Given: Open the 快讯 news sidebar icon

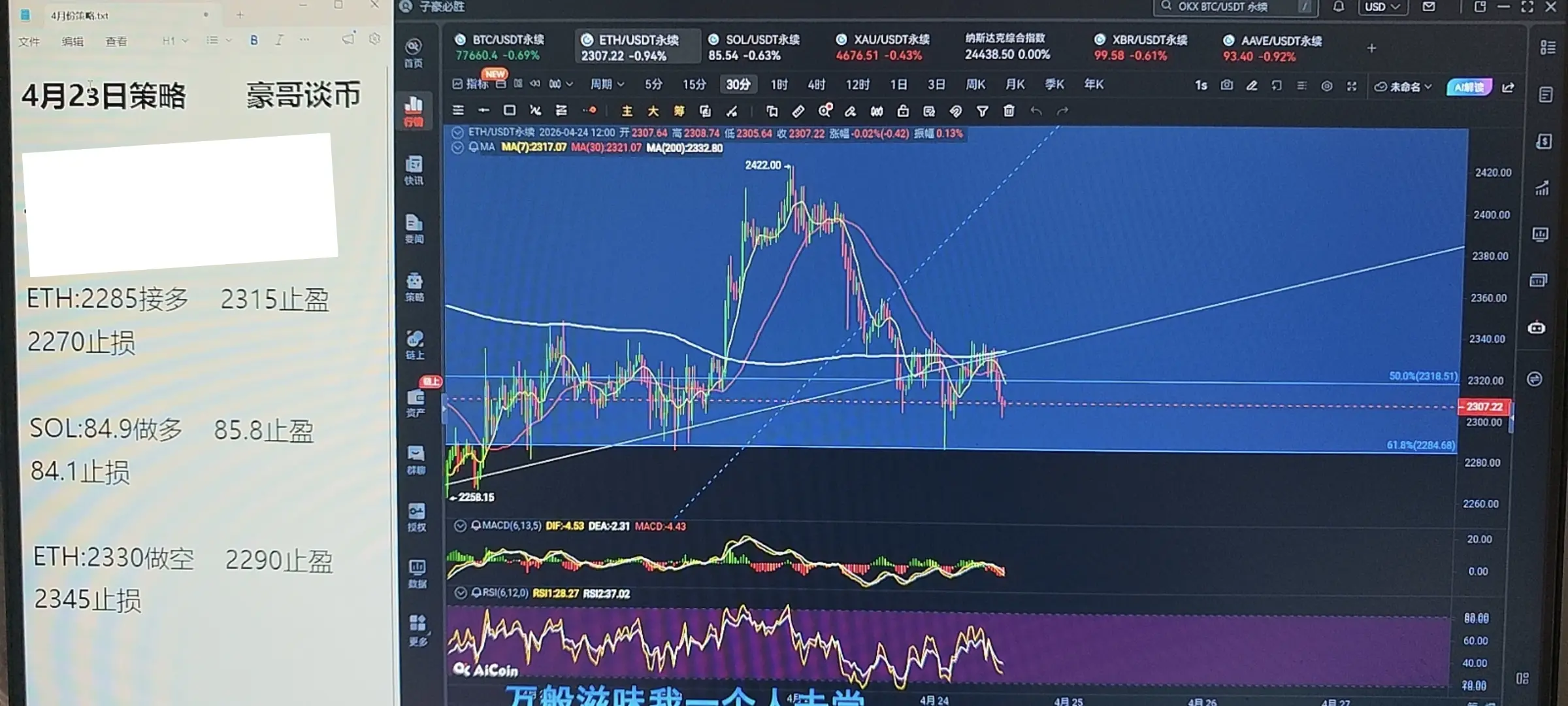Looking at the screenshot, I should click(x=414, y=169).
